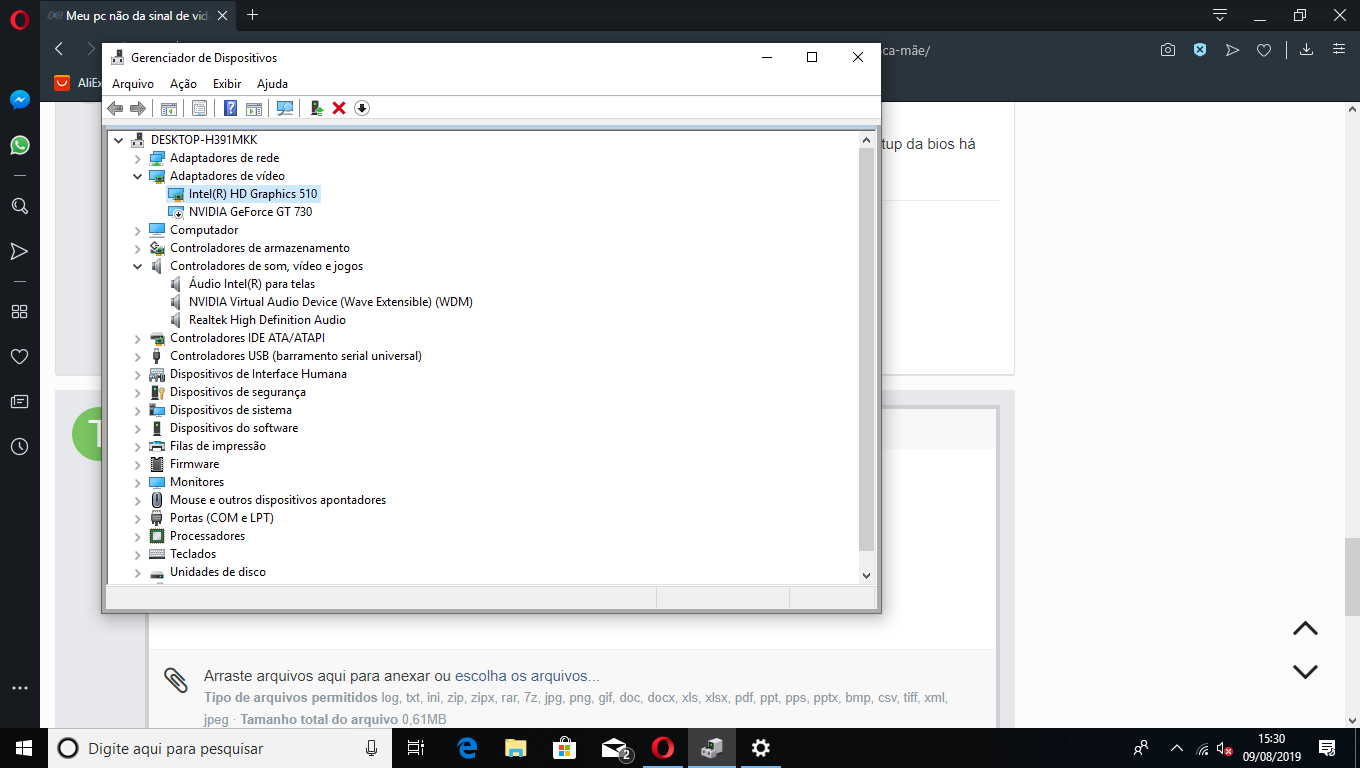Click page scroll-to-bottom chevron button
1360x768 pixels.
(1305, 671)
